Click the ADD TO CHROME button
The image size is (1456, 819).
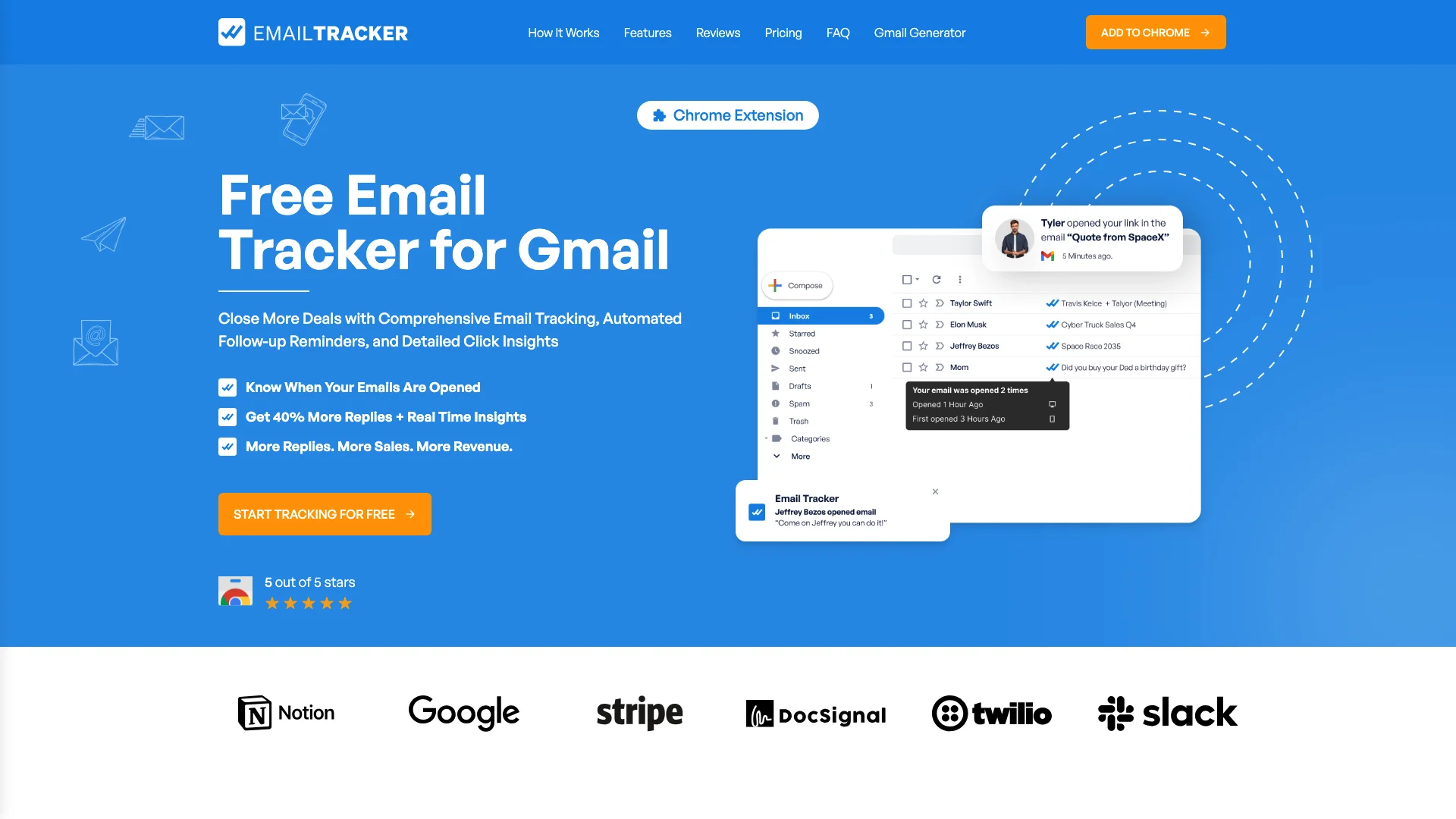click(x=1156, y=32)
